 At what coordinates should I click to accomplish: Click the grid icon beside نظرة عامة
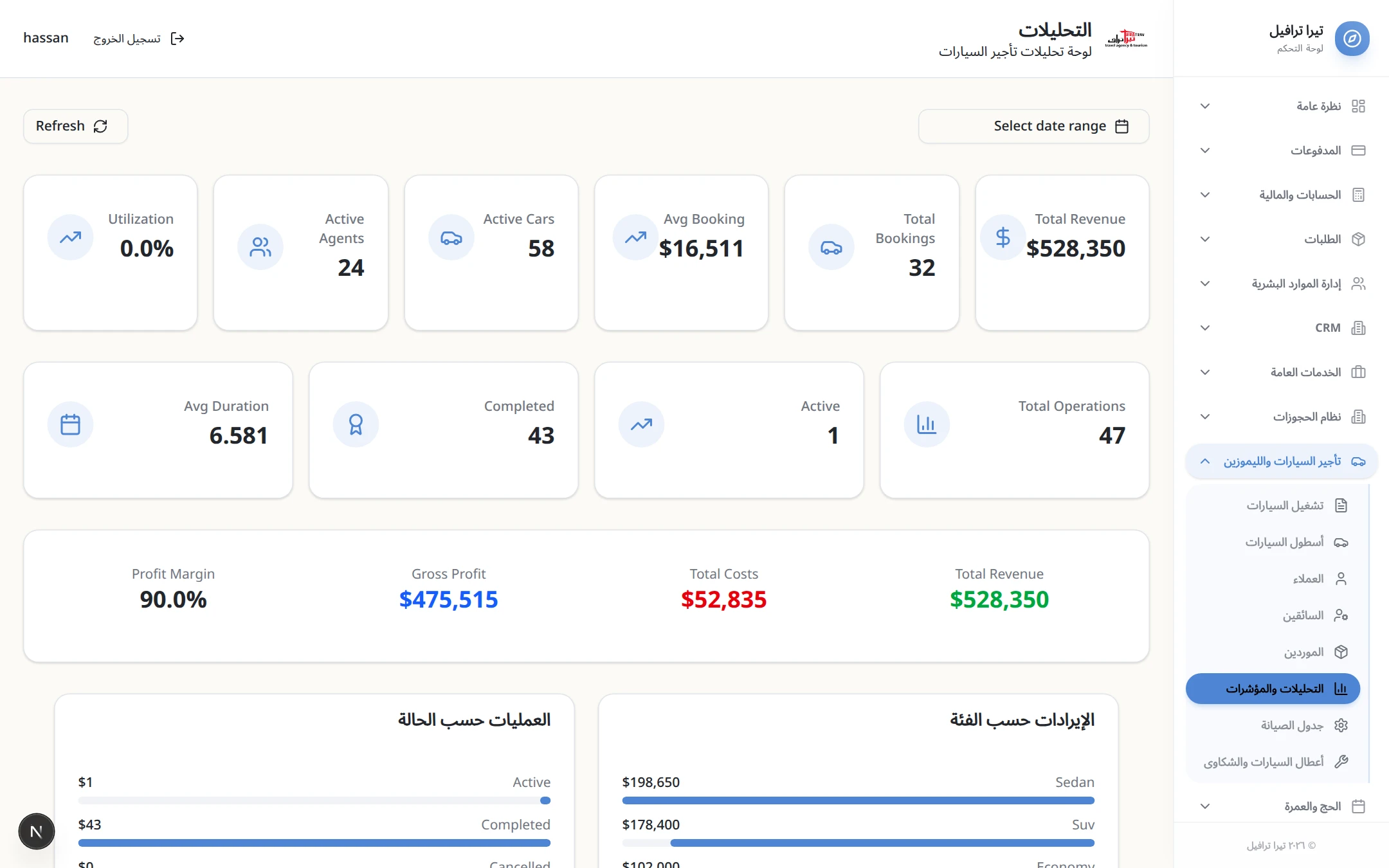pyautogui.click(x=1358, y=106)
